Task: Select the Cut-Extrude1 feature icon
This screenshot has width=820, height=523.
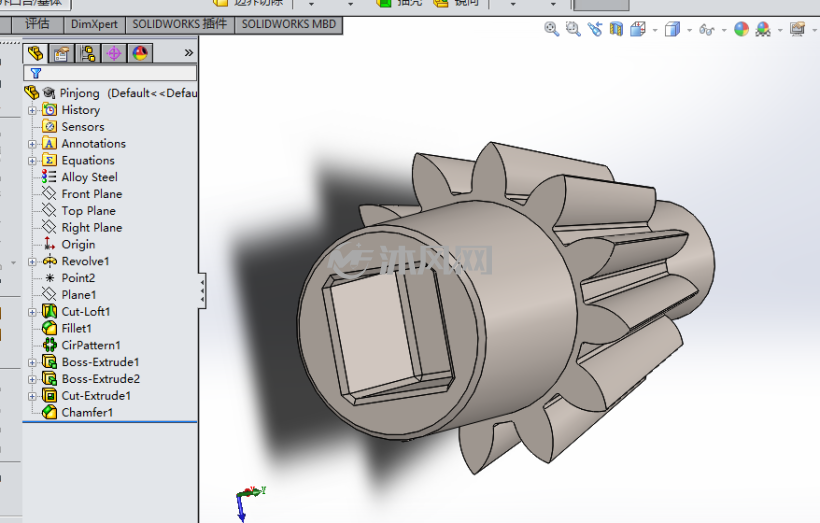Action: [x=50, y=395]
